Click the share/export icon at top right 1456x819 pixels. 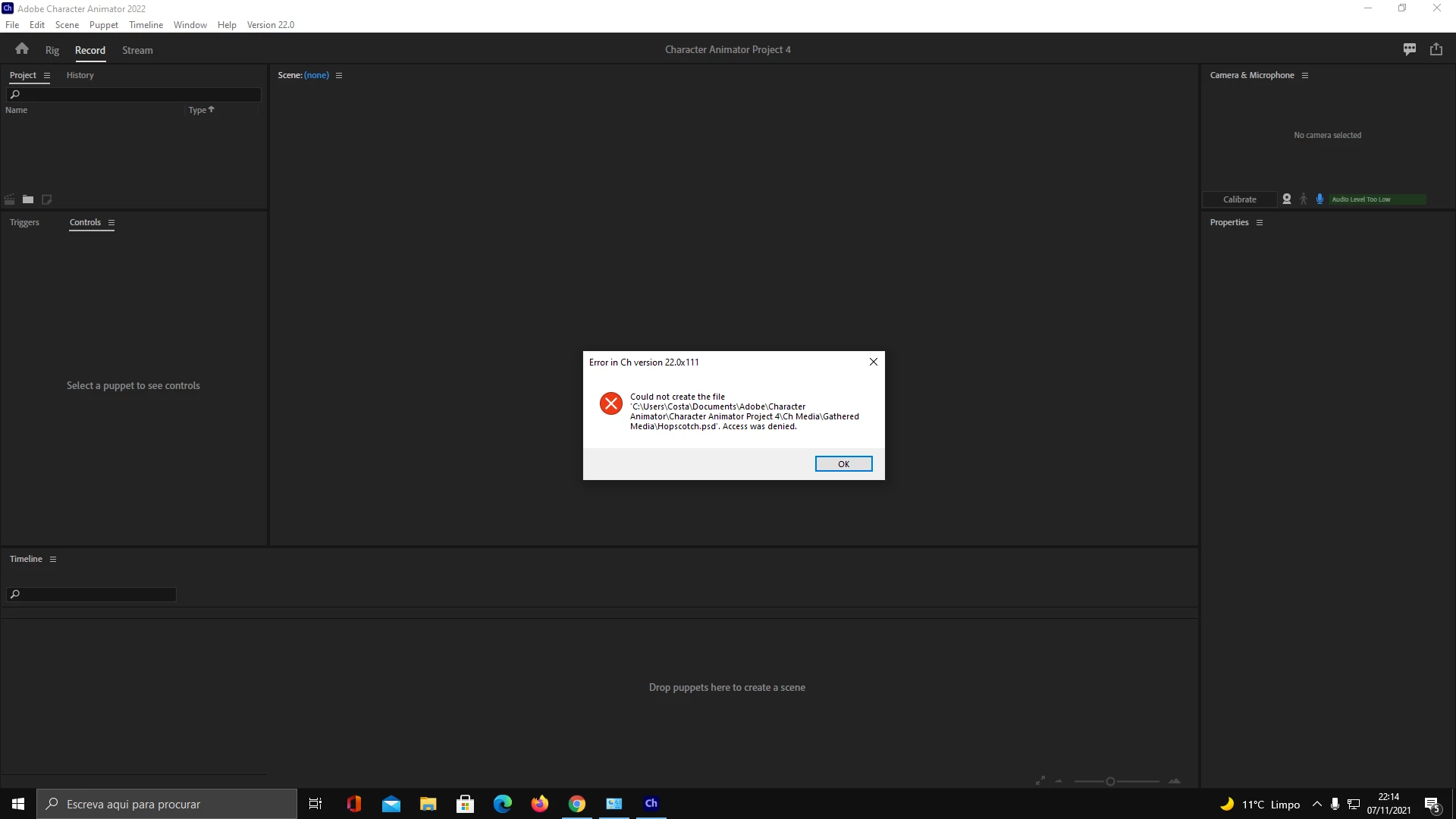tap(1436, 49)
